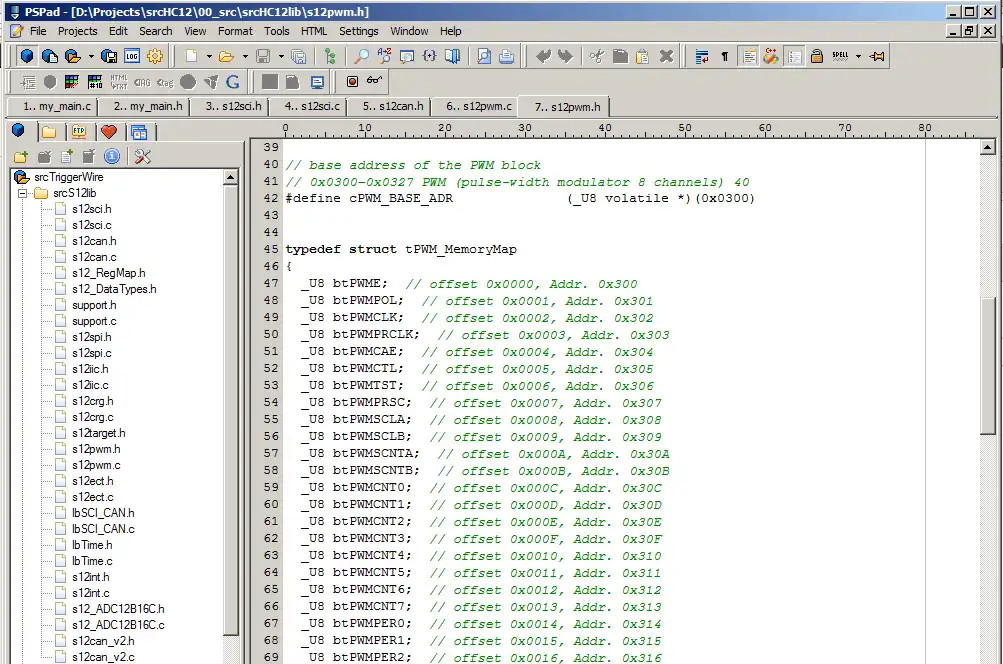Click the blue info icon in the project panel
The width and height of the screenshot is (1003, 664).
click(x=111, y=156)
